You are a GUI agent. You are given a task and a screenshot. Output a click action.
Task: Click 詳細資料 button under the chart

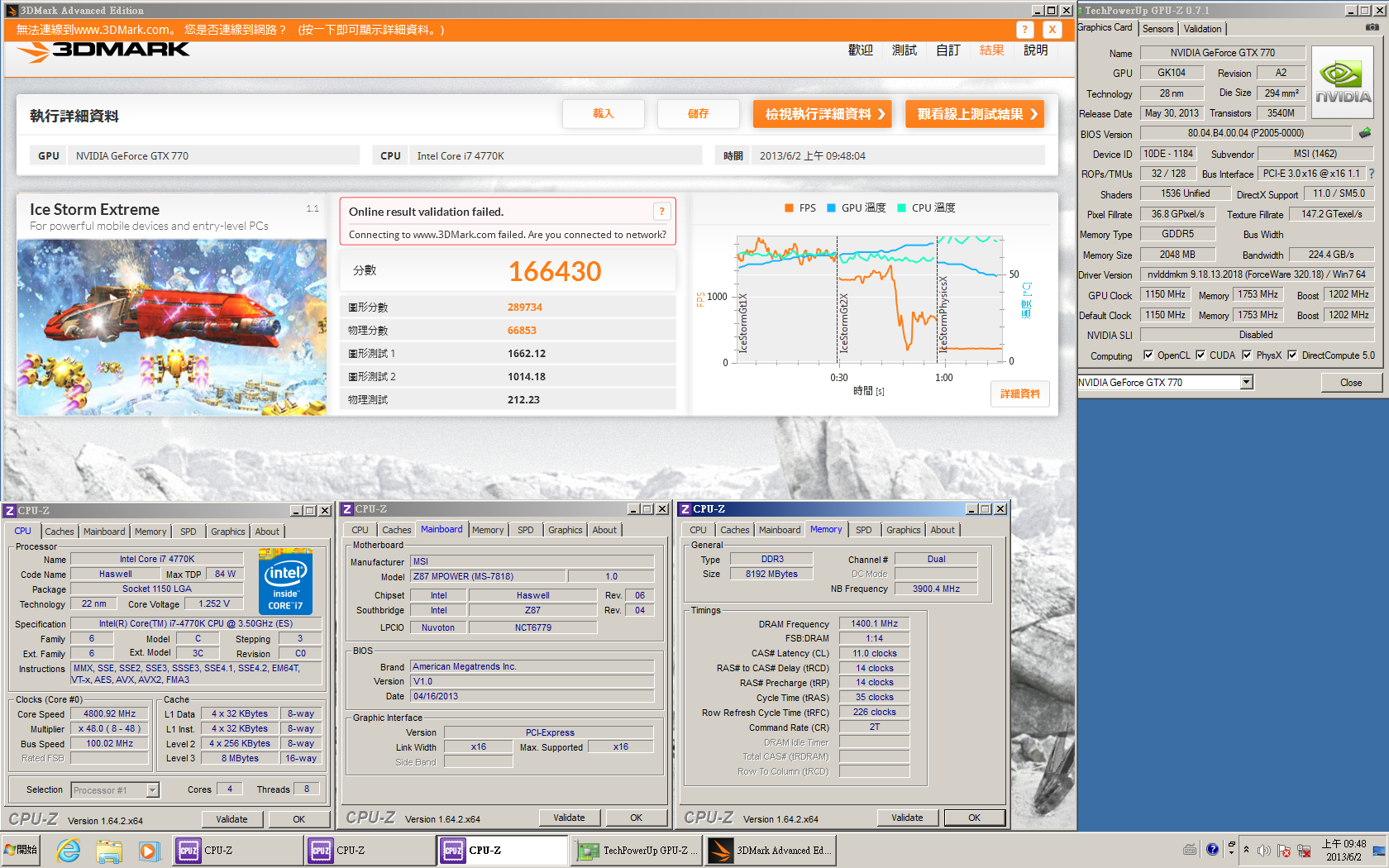(1020, 394)
